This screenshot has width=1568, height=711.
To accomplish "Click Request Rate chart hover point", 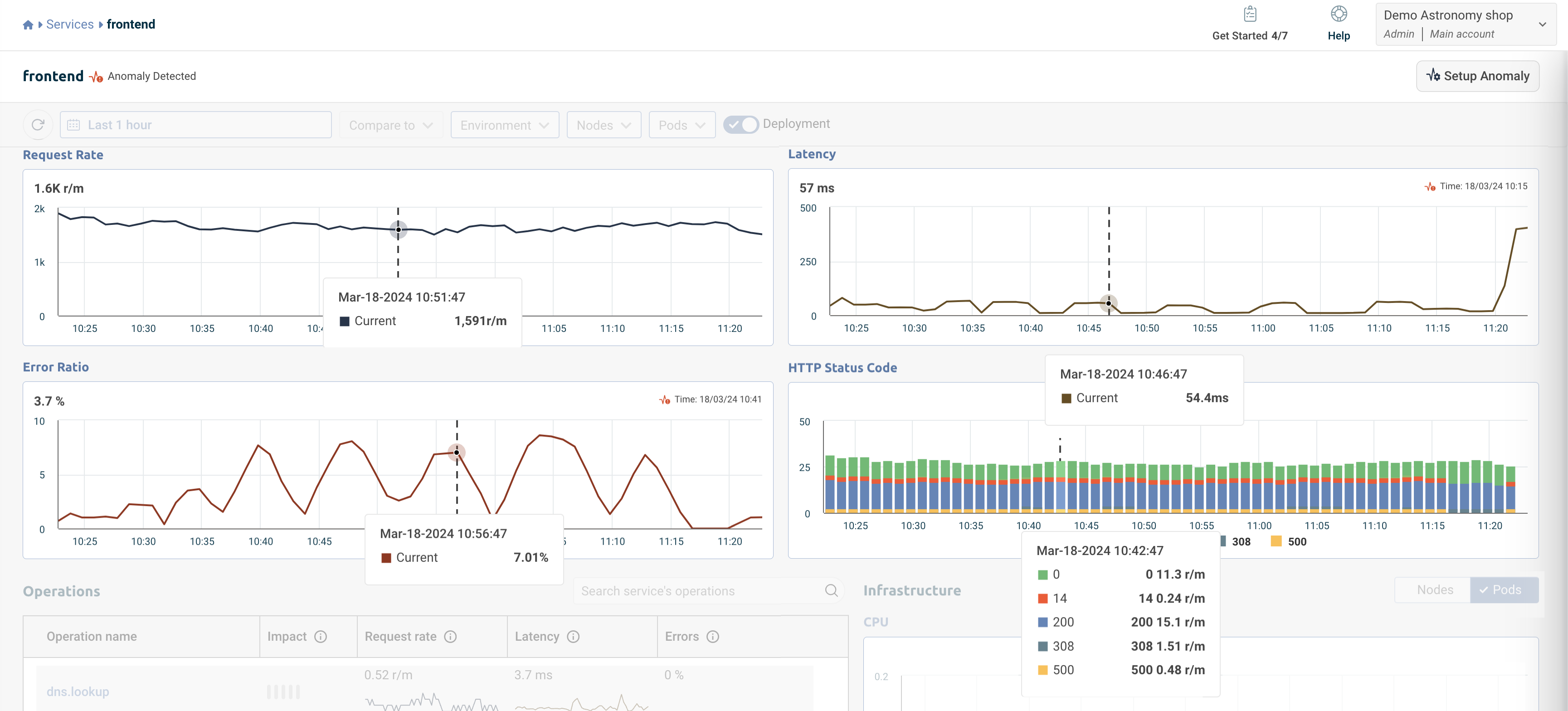I will point(398,230).
